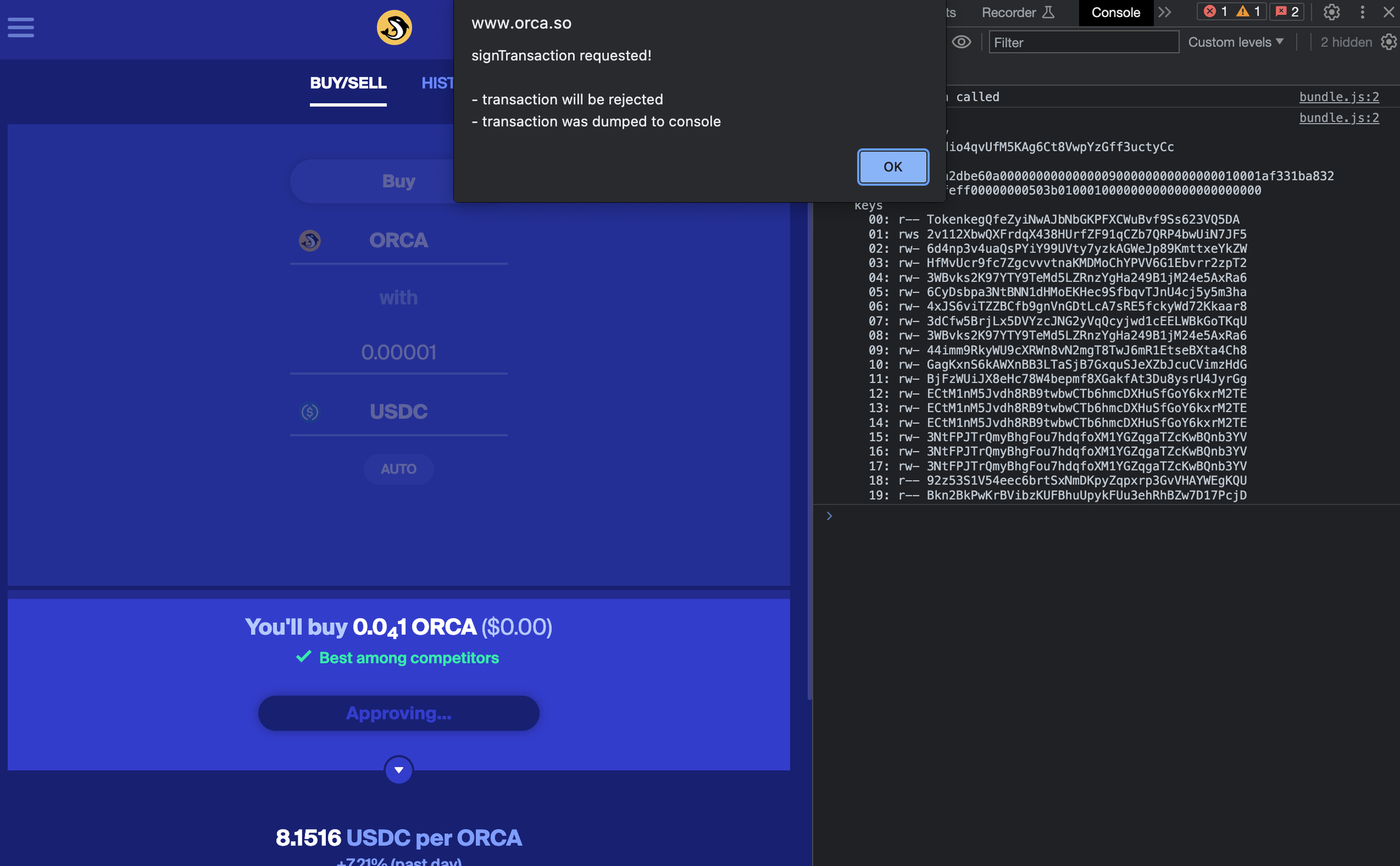
Task: Click key row 02 6d4np3v4uaQsPYiY99UVty7yzkAGWeJp89KmttxeYkZW
Action: tap(1057, 249)
